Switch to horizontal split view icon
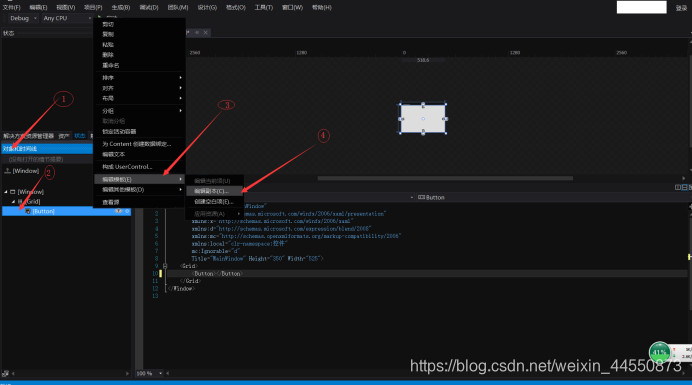Viewport: 692px width, 385px height. point(684,188)
